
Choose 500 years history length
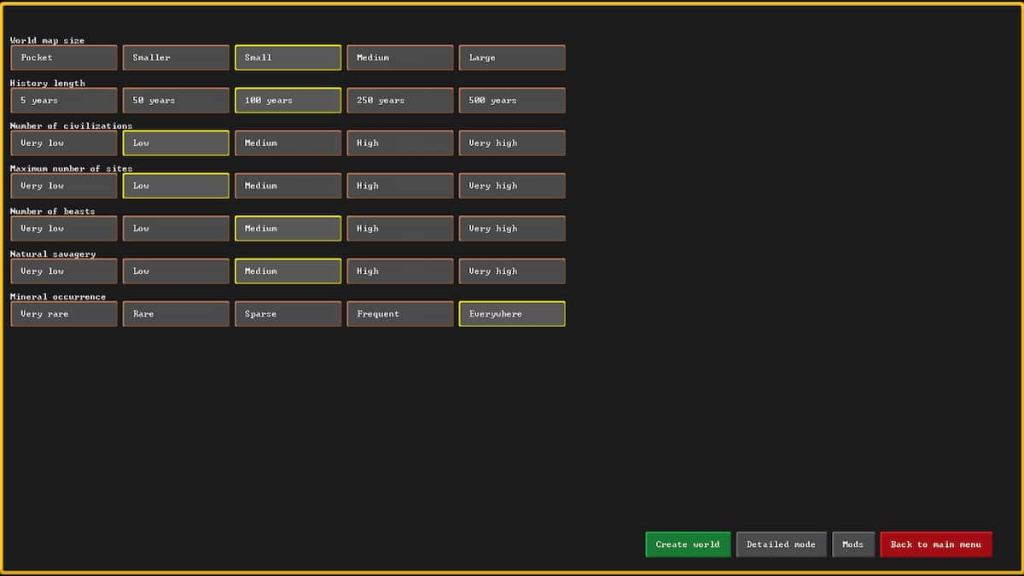click(x=512, y=100)
